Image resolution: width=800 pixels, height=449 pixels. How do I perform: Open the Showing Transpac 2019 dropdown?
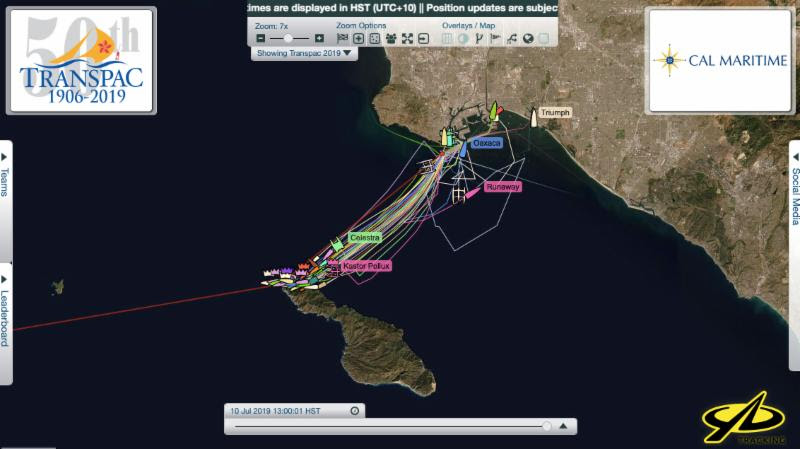click(x=304, y=54)
